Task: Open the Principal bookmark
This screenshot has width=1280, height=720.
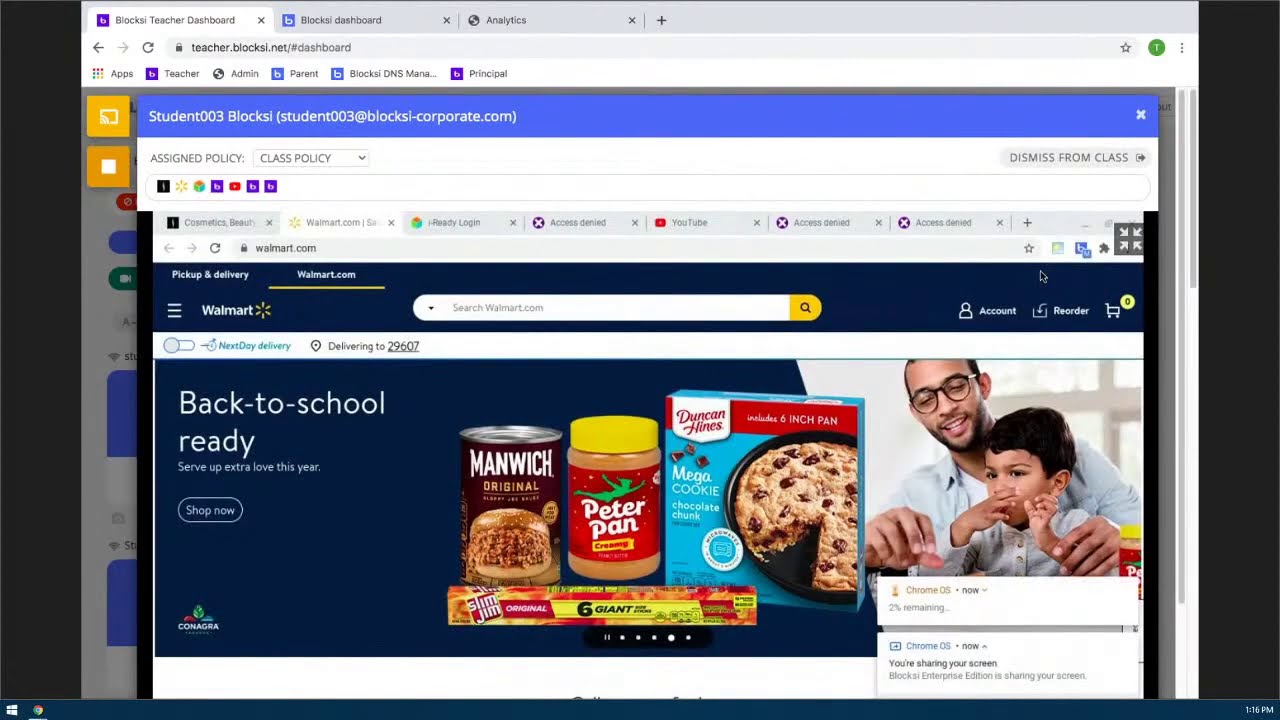Action: pos(479,74)
